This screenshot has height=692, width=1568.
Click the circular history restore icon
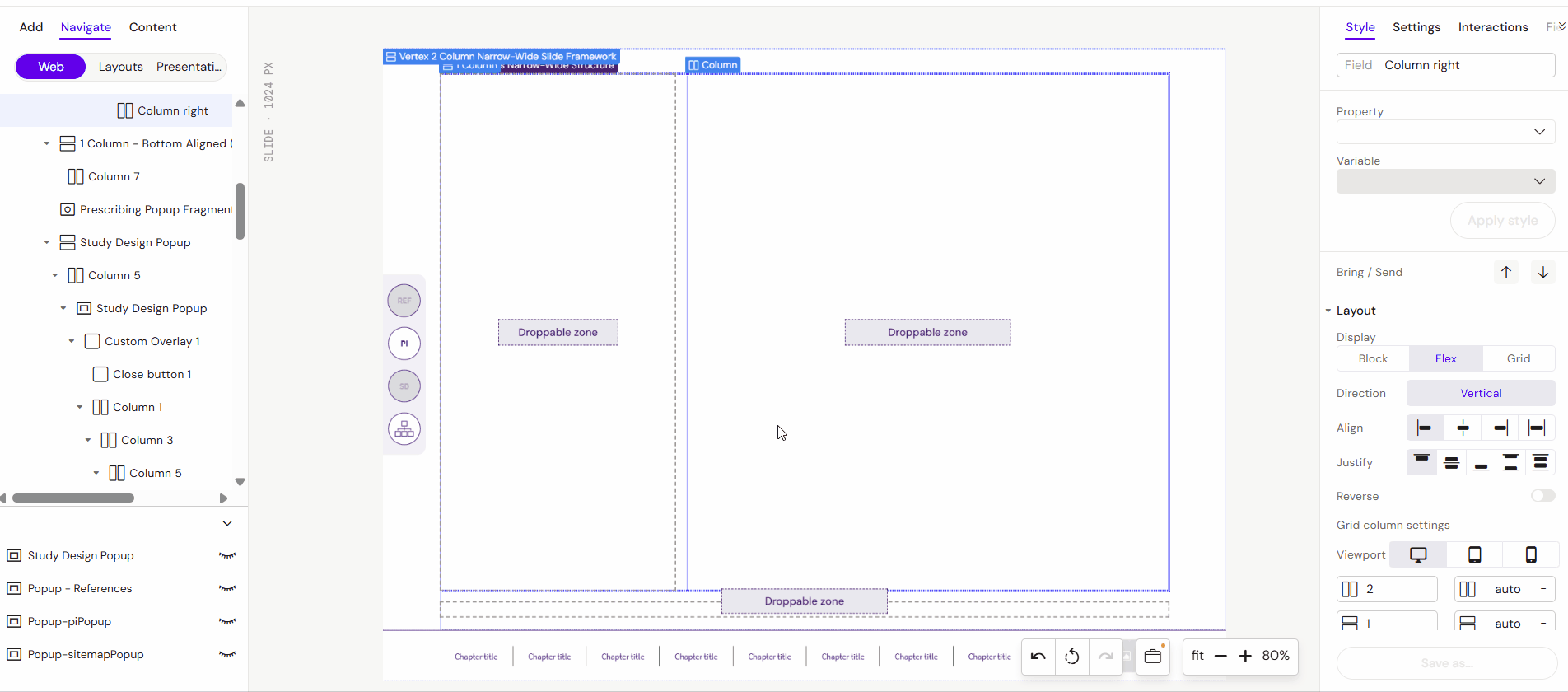pyautogui.click(x=1072, y=657)
